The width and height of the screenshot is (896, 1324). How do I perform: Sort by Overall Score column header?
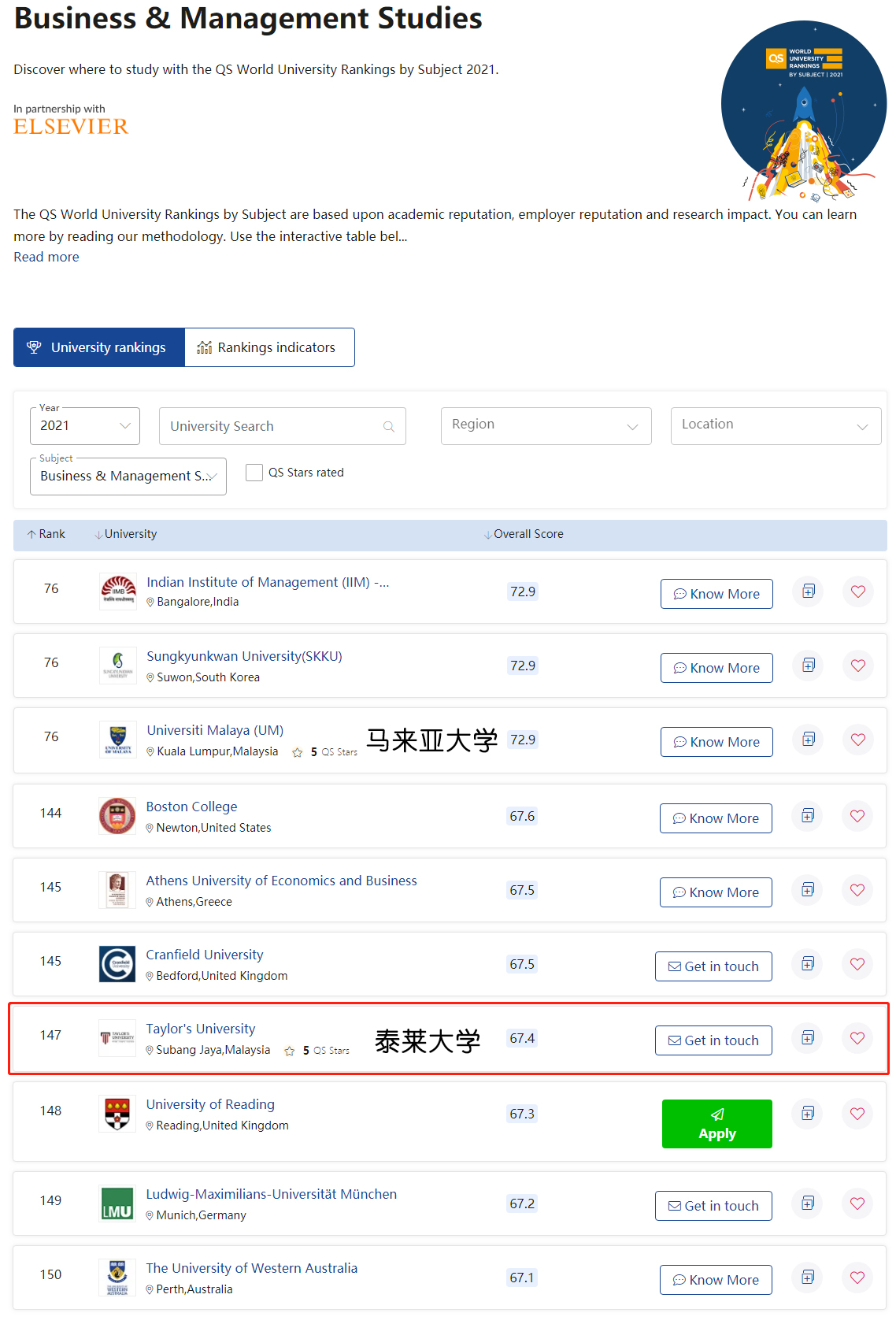pyautogui.click(x=524, y=534)
